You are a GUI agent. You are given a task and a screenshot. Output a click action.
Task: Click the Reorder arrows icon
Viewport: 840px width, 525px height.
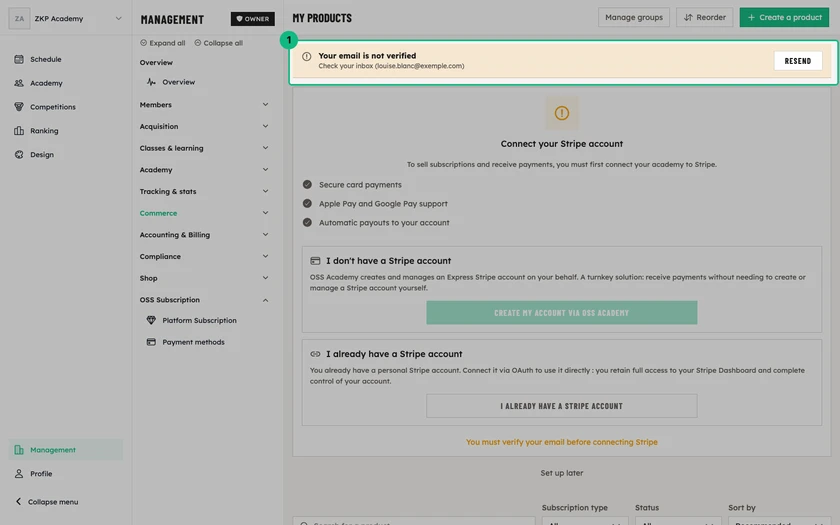pos(688,17)
